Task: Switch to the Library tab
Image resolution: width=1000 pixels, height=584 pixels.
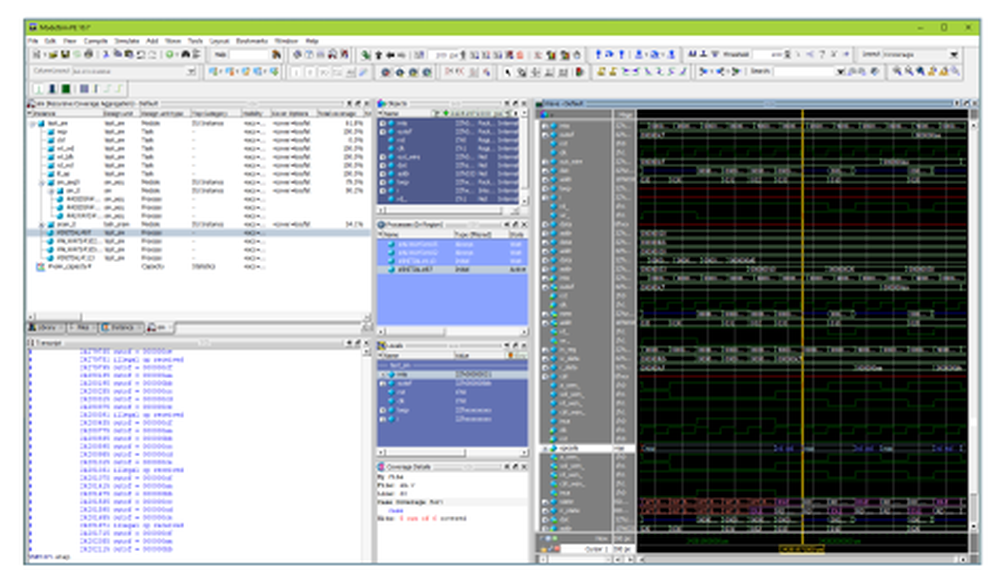Action: tap(46, 327)
